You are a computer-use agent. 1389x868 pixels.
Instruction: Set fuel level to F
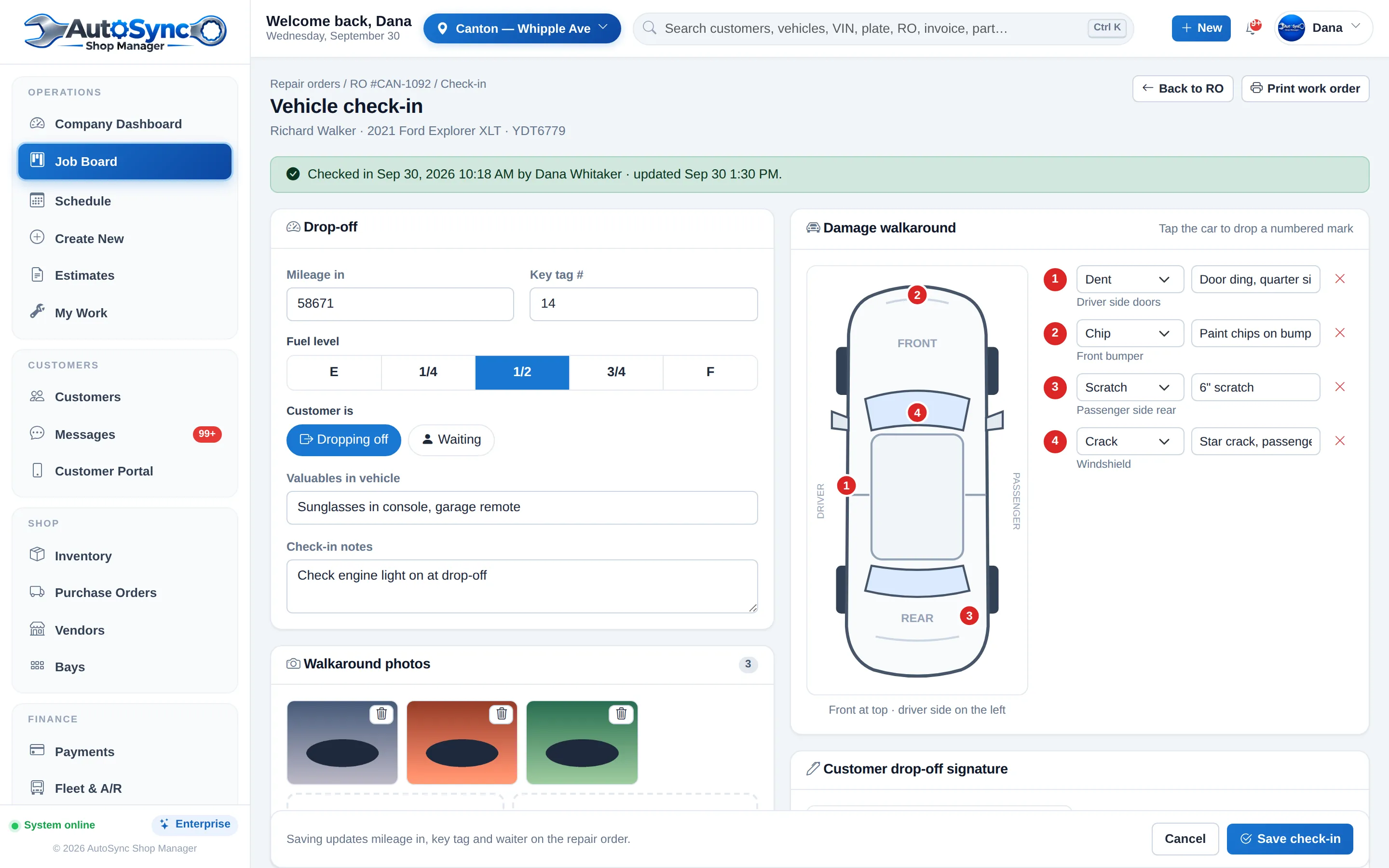710,372
